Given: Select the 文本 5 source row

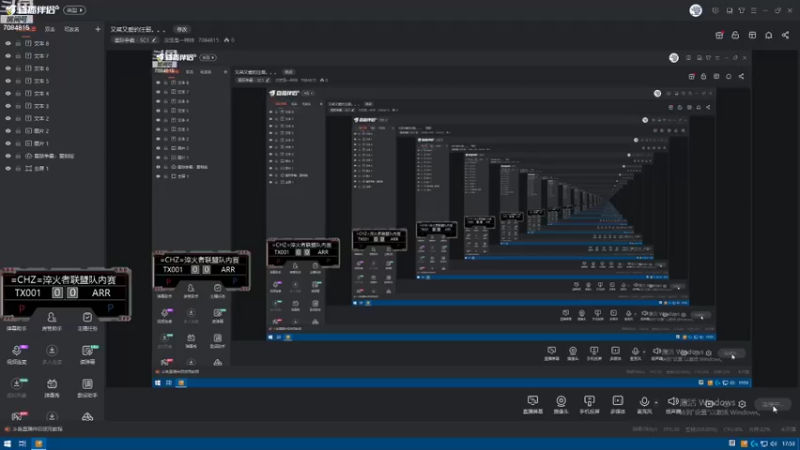Looking at the screenshot, I should 52,81.
